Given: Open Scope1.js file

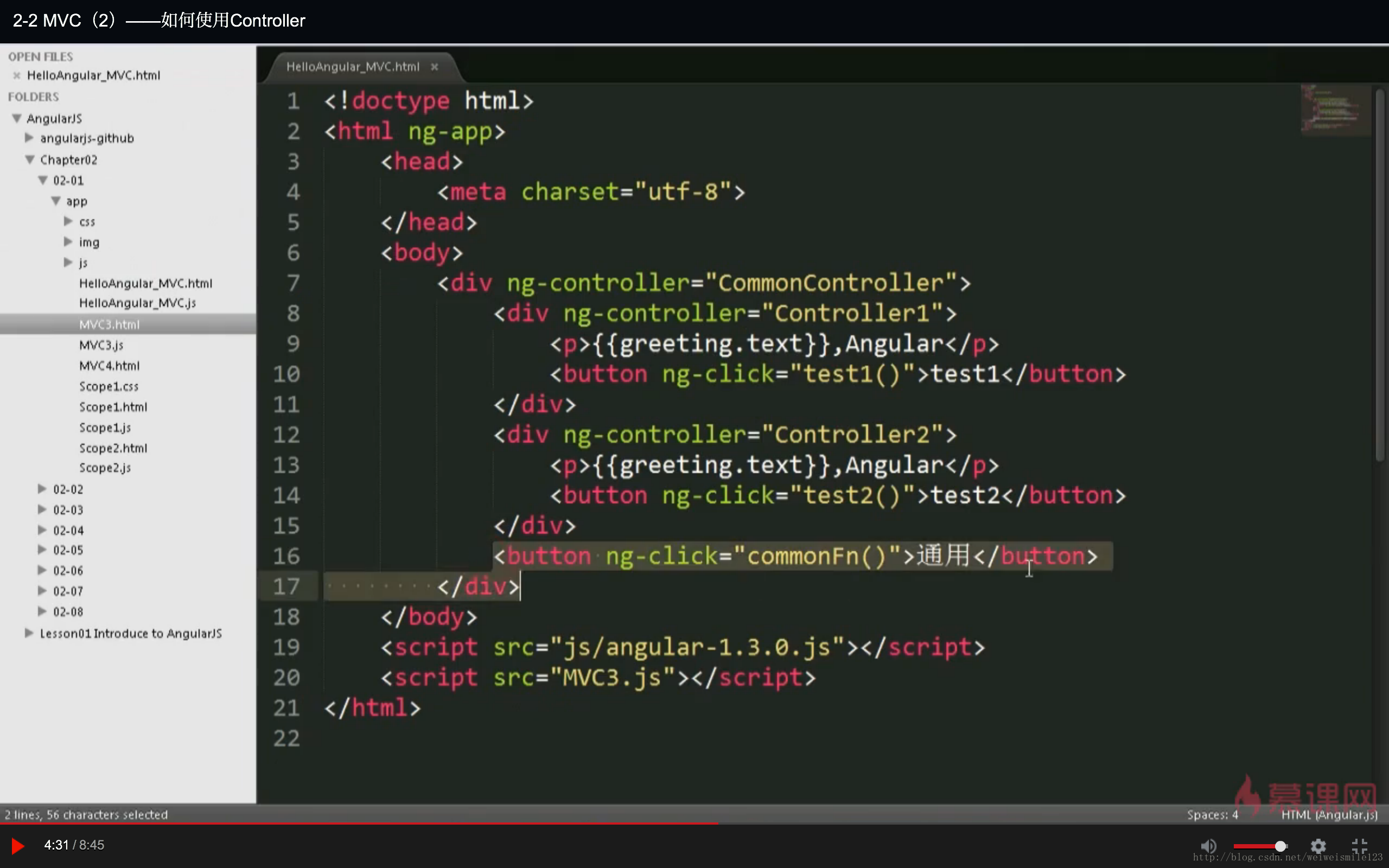Looking at the screenshot, I should tap(105, 427).
